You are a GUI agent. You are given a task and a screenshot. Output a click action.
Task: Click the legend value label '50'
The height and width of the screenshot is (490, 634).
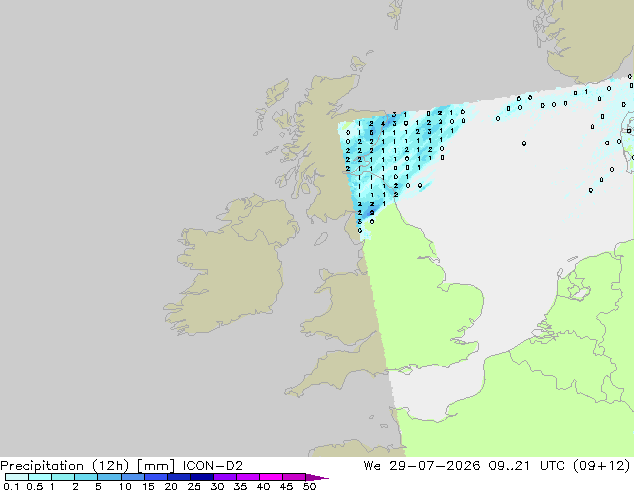[309, 486]
